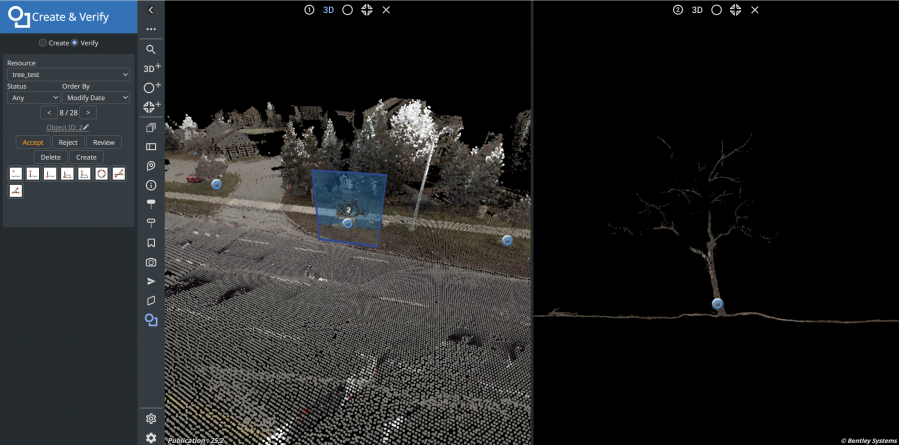Screen dimensions: 899x445
Task: Open the settings gear at sidebar bottom
Action: (151, 438)
